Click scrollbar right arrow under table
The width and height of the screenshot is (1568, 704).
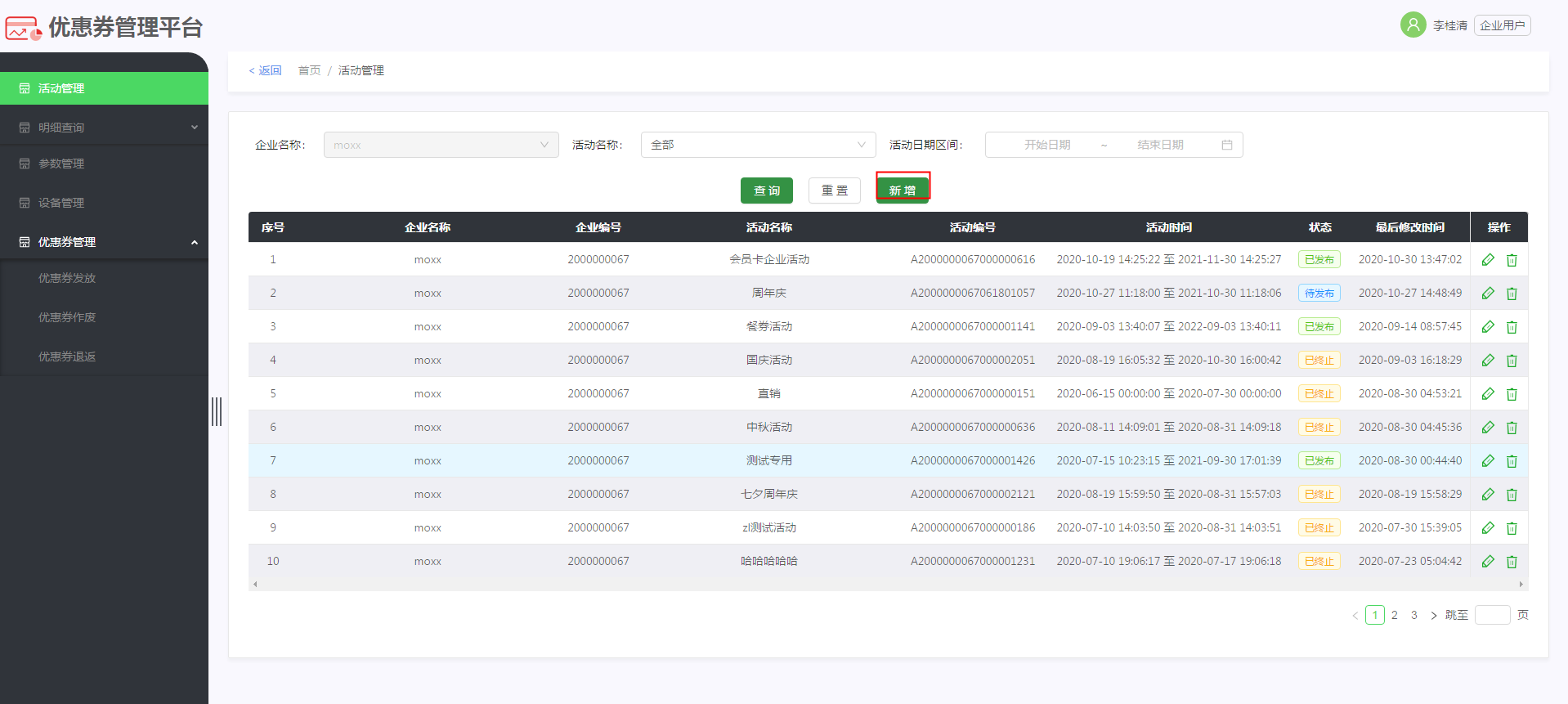[1521, 584]
